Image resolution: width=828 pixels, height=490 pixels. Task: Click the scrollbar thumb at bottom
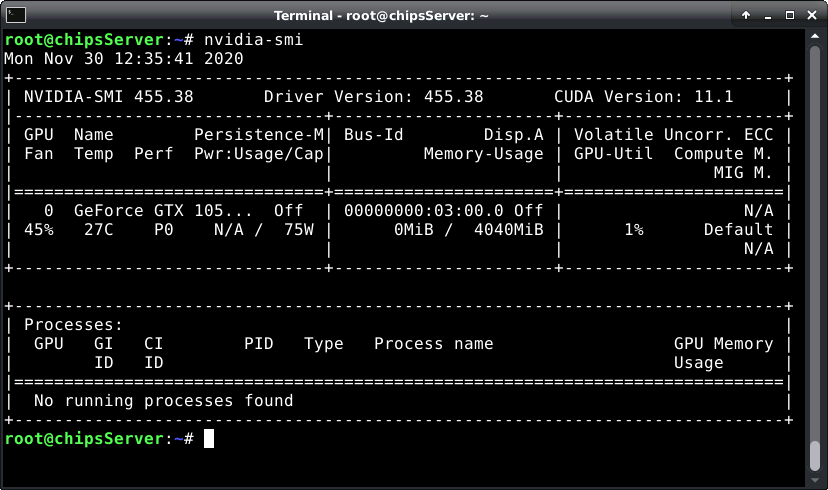[815, 455]
